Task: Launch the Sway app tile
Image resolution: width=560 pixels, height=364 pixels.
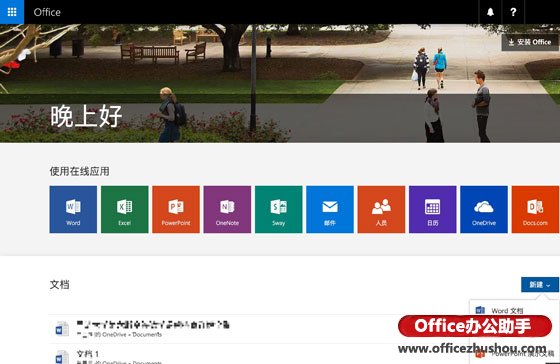Action: 279,209
